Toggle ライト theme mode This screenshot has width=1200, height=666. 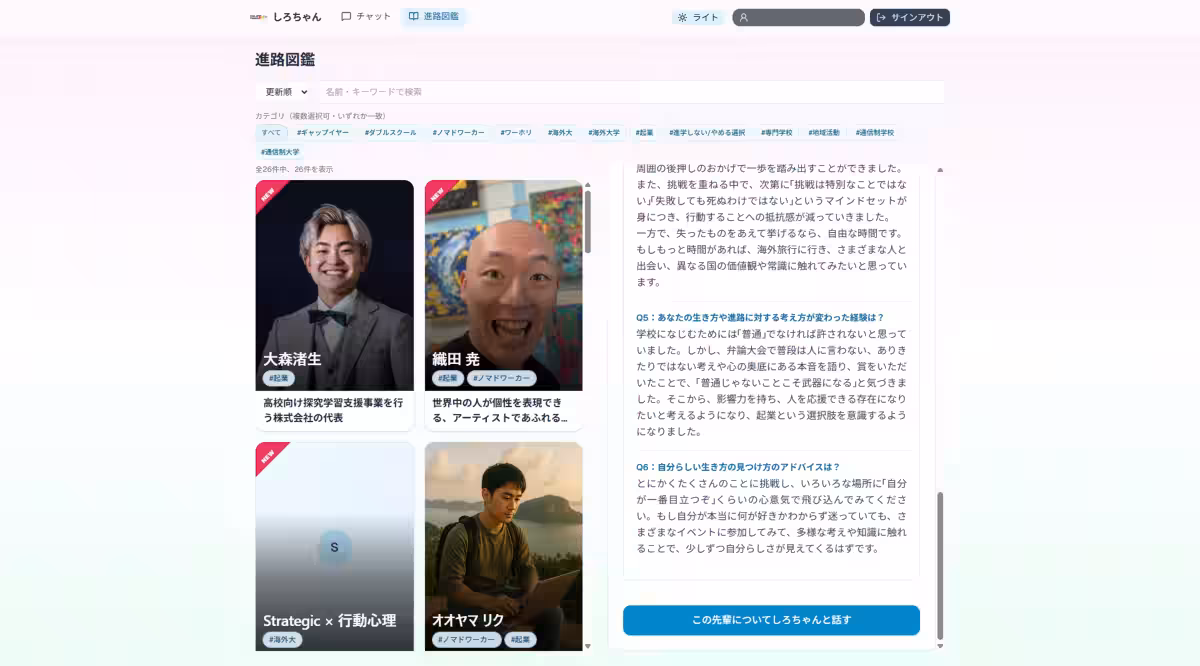pos(698,17)
